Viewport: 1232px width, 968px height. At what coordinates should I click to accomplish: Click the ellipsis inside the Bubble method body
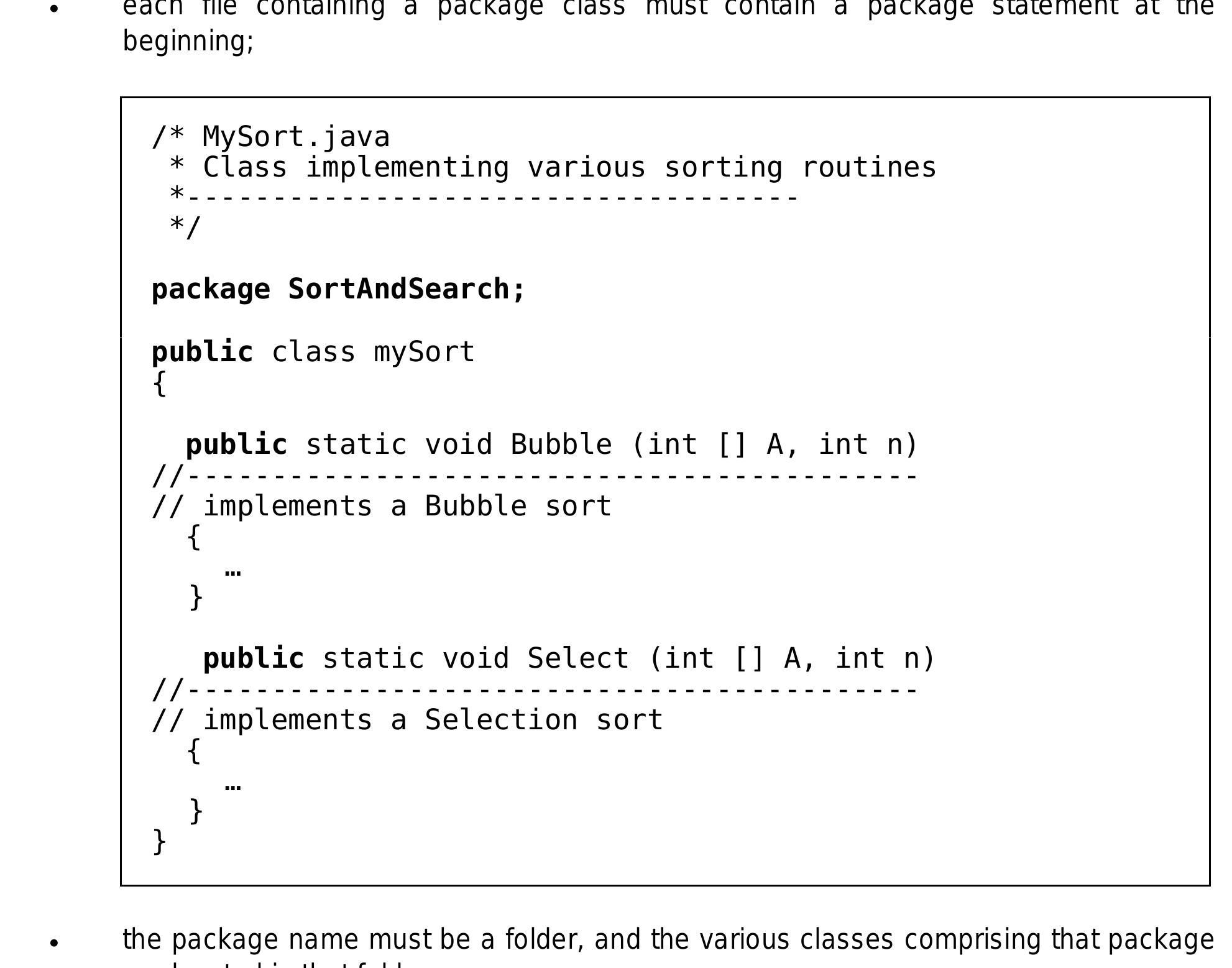click(232, 571)
